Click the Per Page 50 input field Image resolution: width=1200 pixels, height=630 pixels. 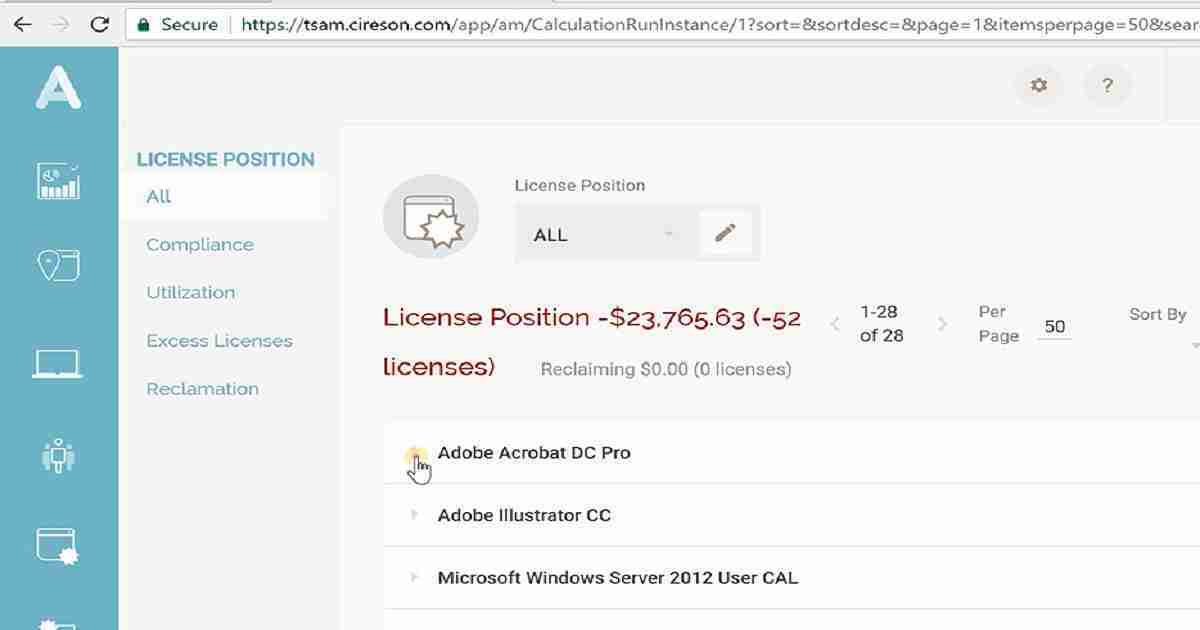pyautogui.click(x=1054, y=325)
